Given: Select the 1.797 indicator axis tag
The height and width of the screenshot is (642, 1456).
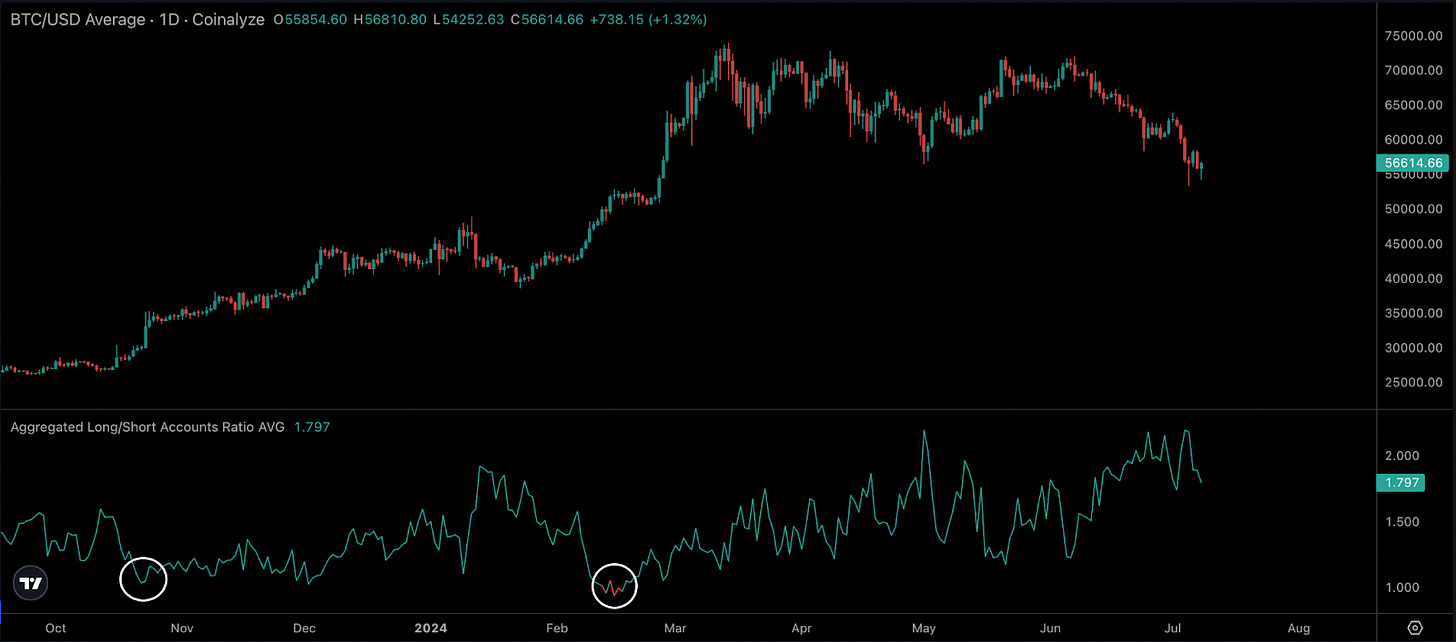Looking at the screenshot, I should [1402, 483].
